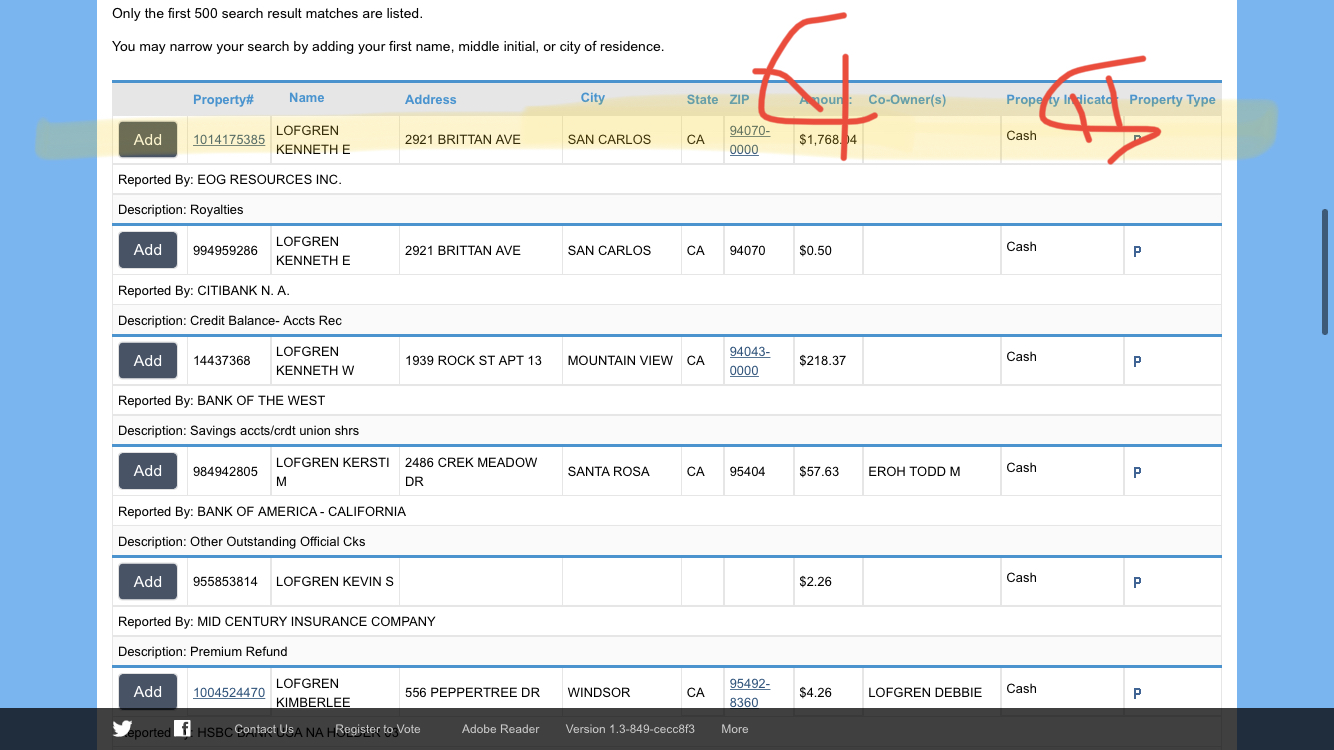The height and width of the screenshot is (750, 1334).
Task: Sort by Name column header
Action: tap(307, 98)
